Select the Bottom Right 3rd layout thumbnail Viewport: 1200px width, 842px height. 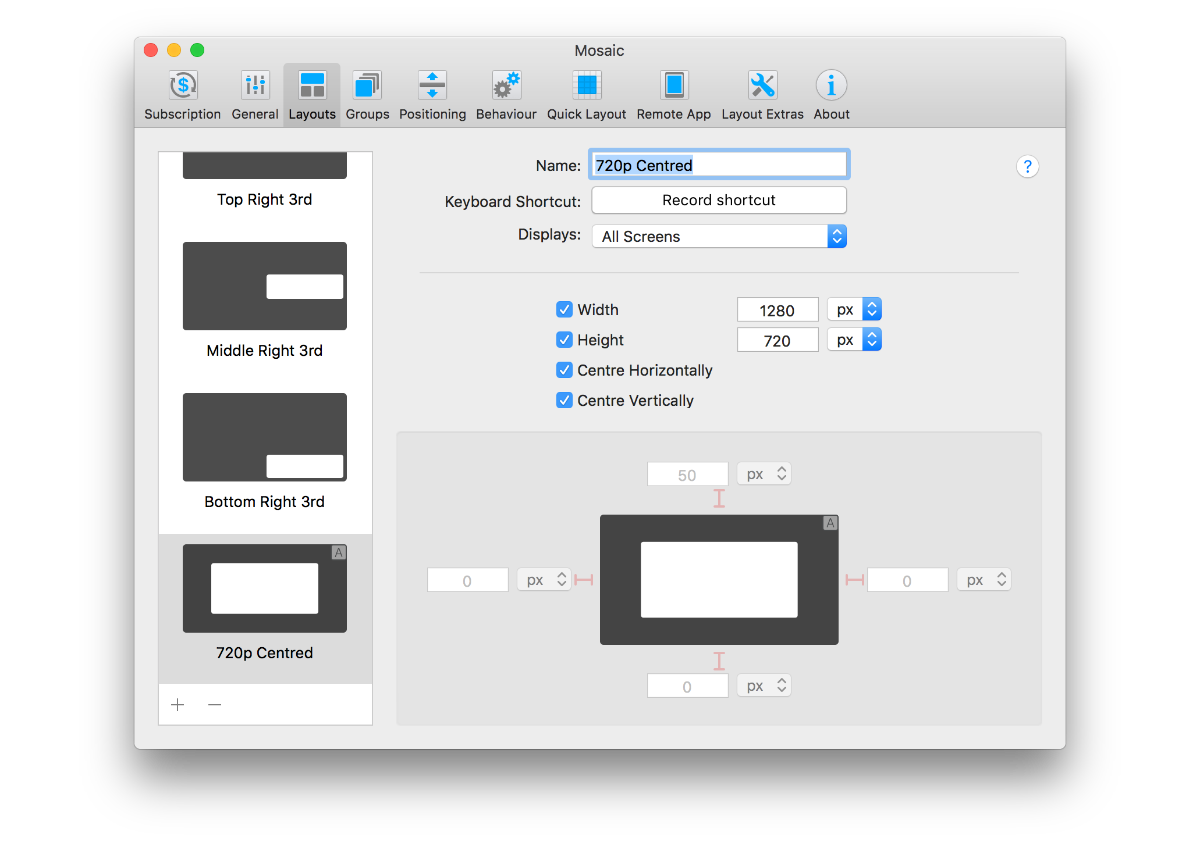click(x=265, y=437)
